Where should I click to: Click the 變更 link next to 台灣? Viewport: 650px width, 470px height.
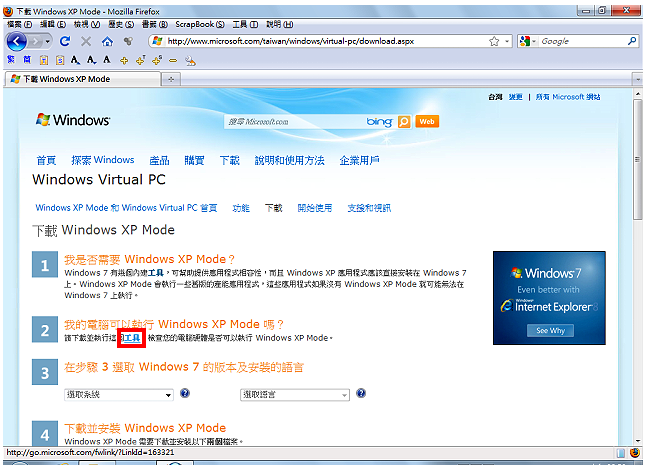515,97
